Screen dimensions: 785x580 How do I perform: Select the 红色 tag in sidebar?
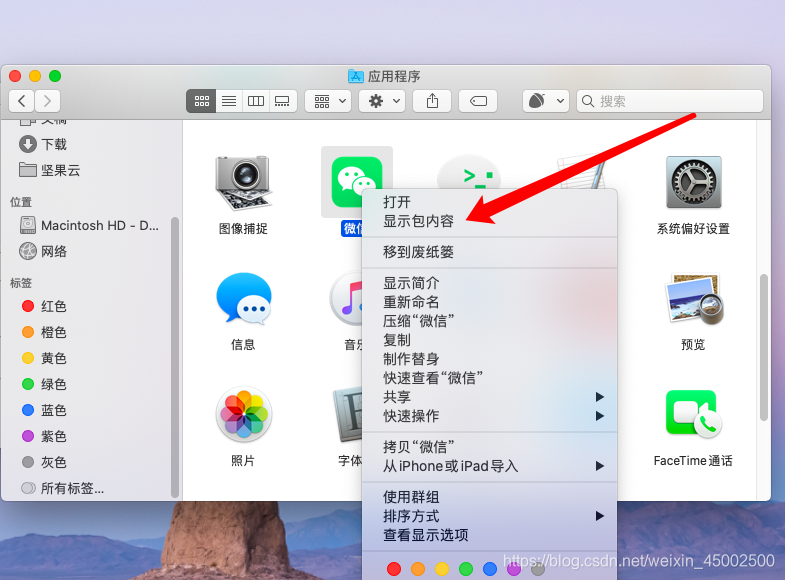click(44, 306)
